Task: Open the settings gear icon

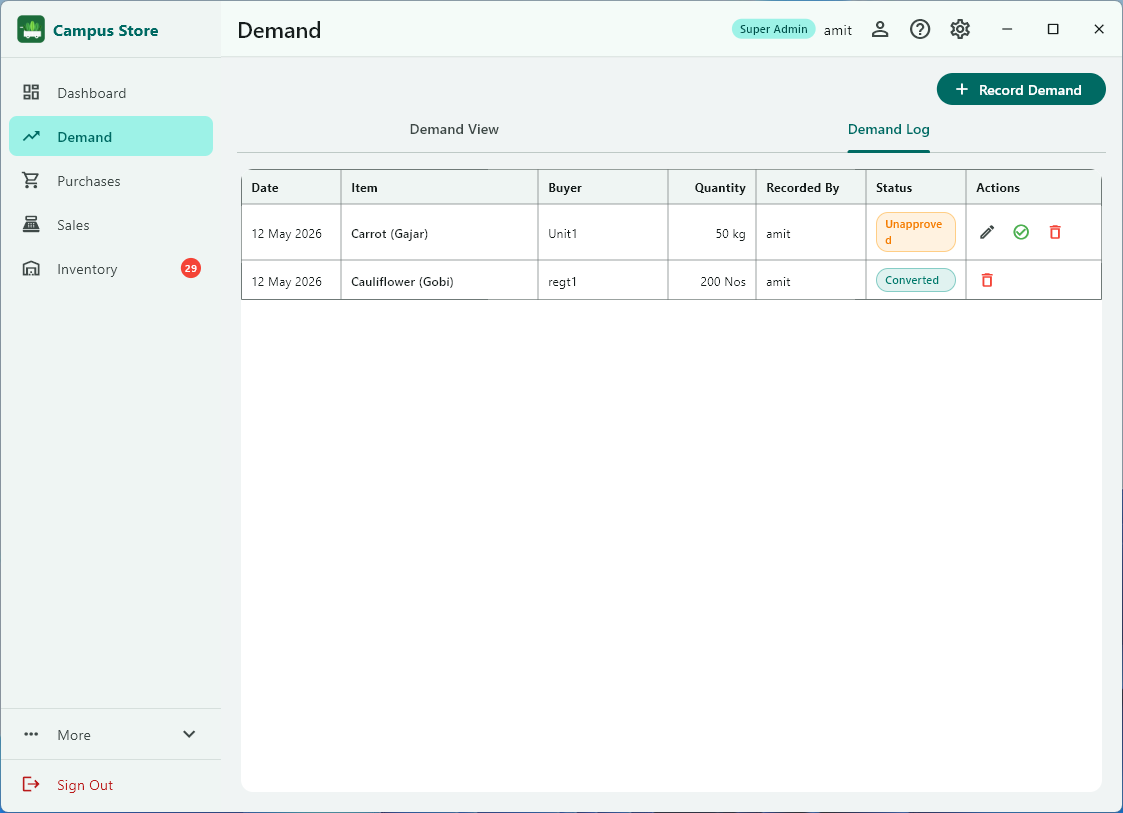Action: coord(960,29)
